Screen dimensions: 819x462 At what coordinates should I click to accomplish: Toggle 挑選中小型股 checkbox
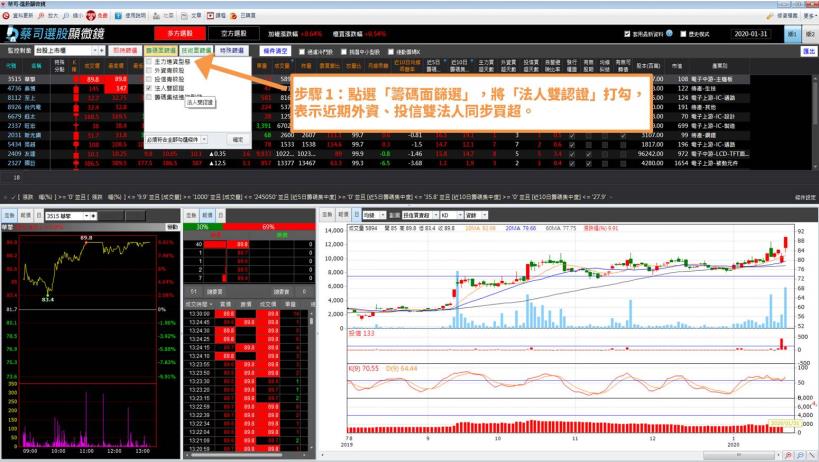(x=344, y=52)
